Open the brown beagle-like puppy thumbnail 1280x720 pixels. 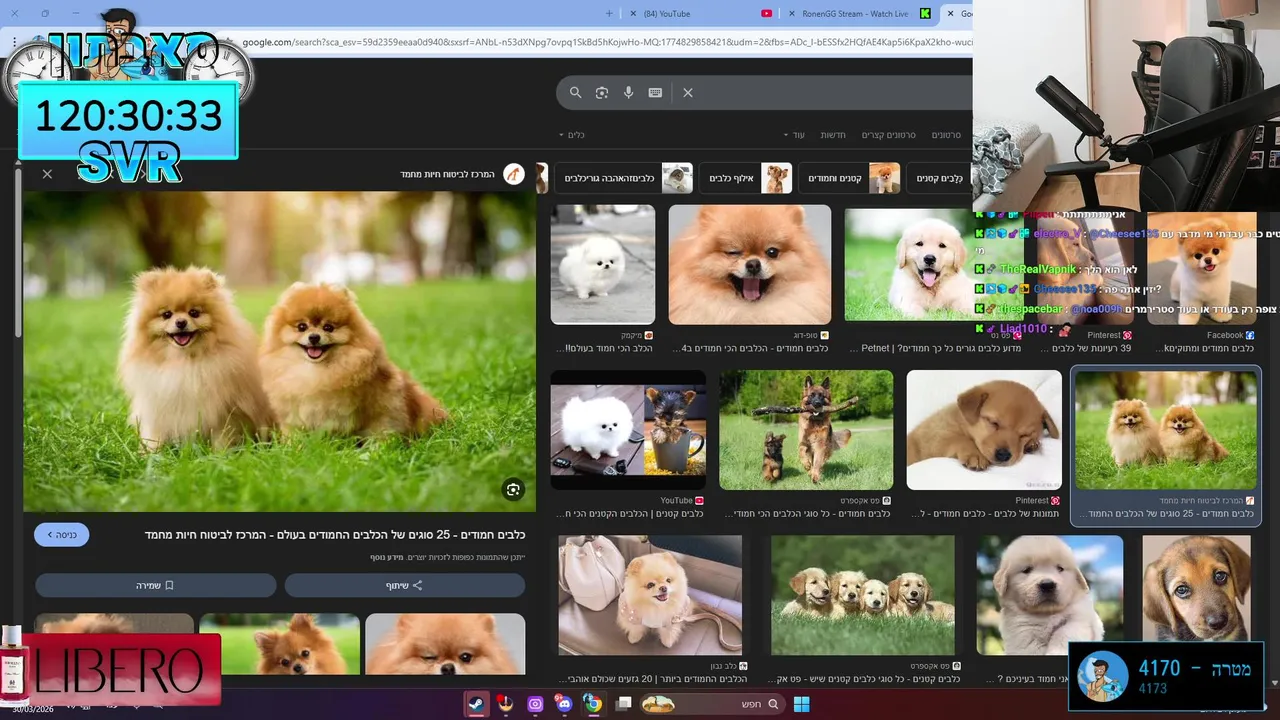point(1196,588)
